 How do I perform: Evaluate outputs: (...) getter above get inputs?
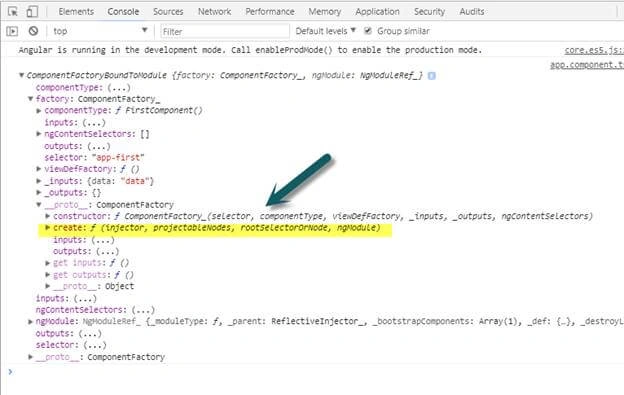coord(86,251)
